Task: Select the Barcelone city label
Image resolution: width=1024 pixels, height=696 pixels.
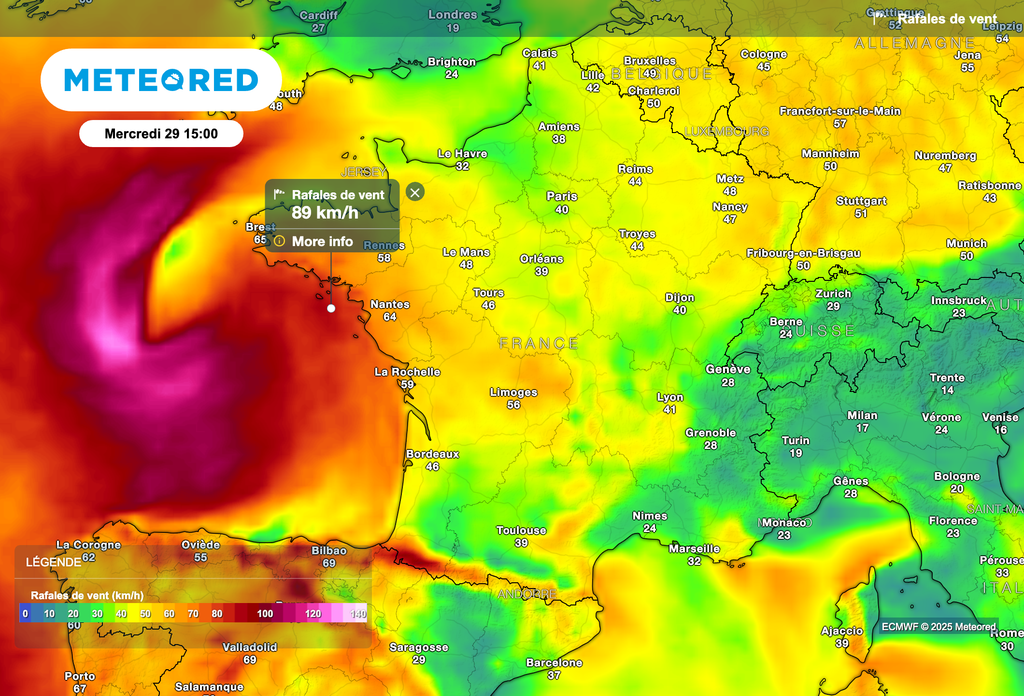Action: tap(554, 662)
